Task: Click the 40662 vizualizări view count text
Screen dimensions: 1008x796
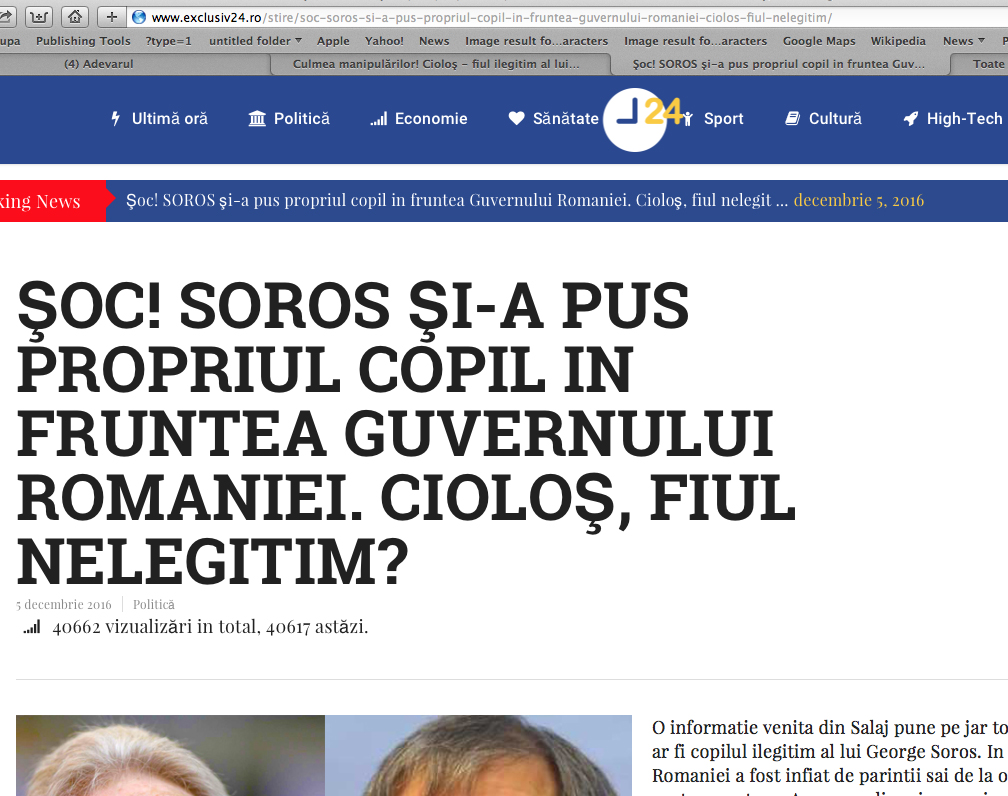Action: point(210,627)
